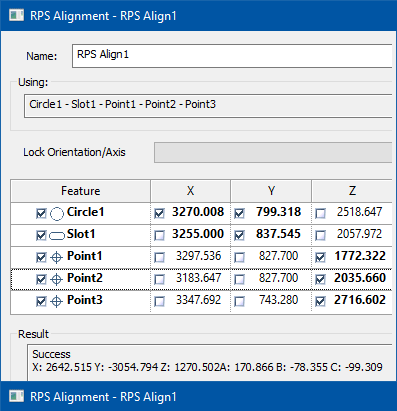Click the X value 3255.000
397x411 pixels.
198,234
